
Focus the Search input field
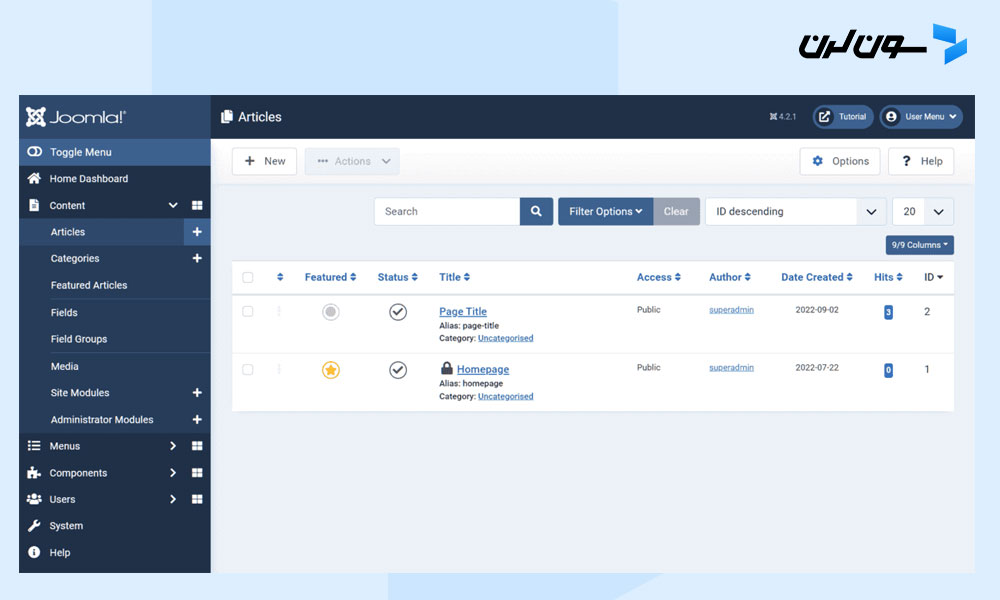coord(447,212)
